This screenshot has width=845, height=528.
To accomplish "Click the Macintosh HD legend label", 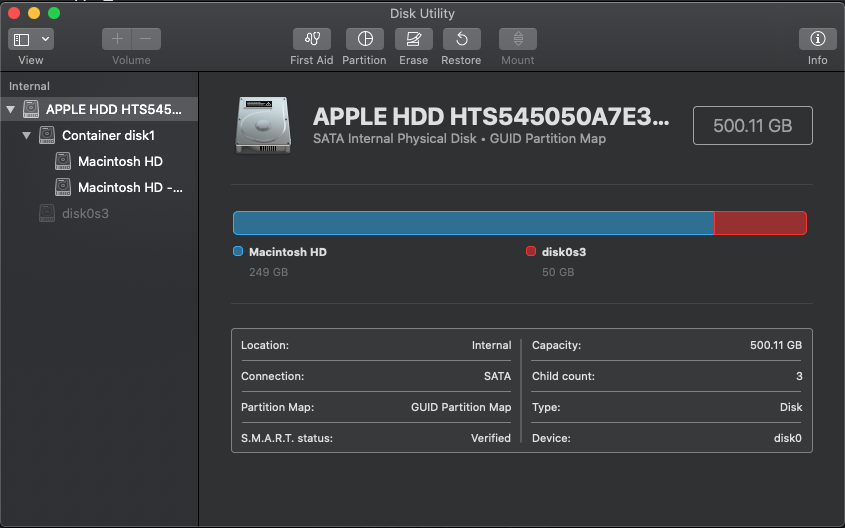I will 288,252.
